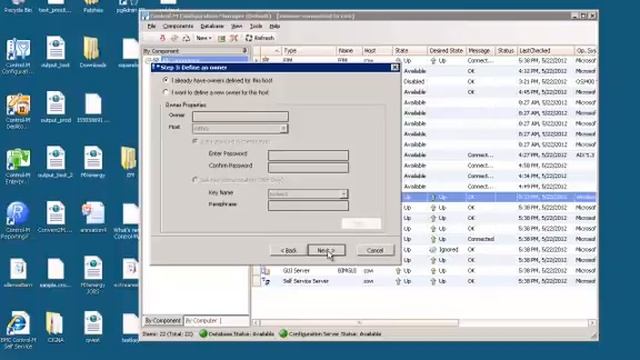Open the output_test file on the desktop
Viewport: 640px width, 360px height.
tap(56, 52)
